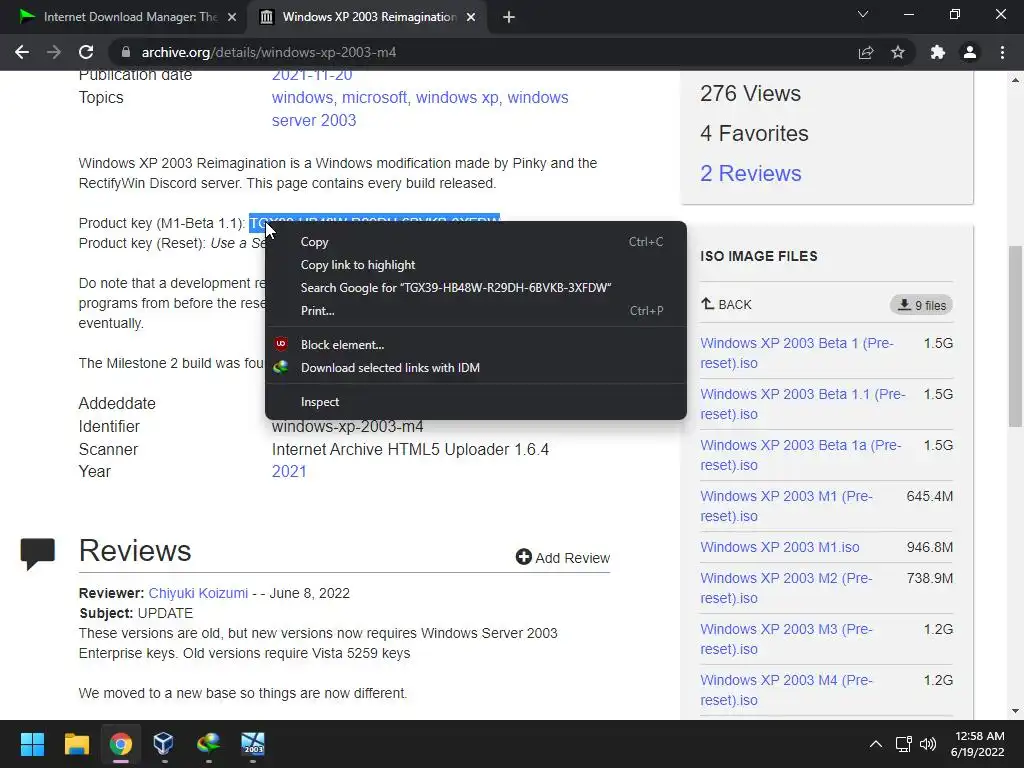Viewport: 1024px width, 768px height.
Task: Select Block element... in the context menu
Action: click(475, 345)
